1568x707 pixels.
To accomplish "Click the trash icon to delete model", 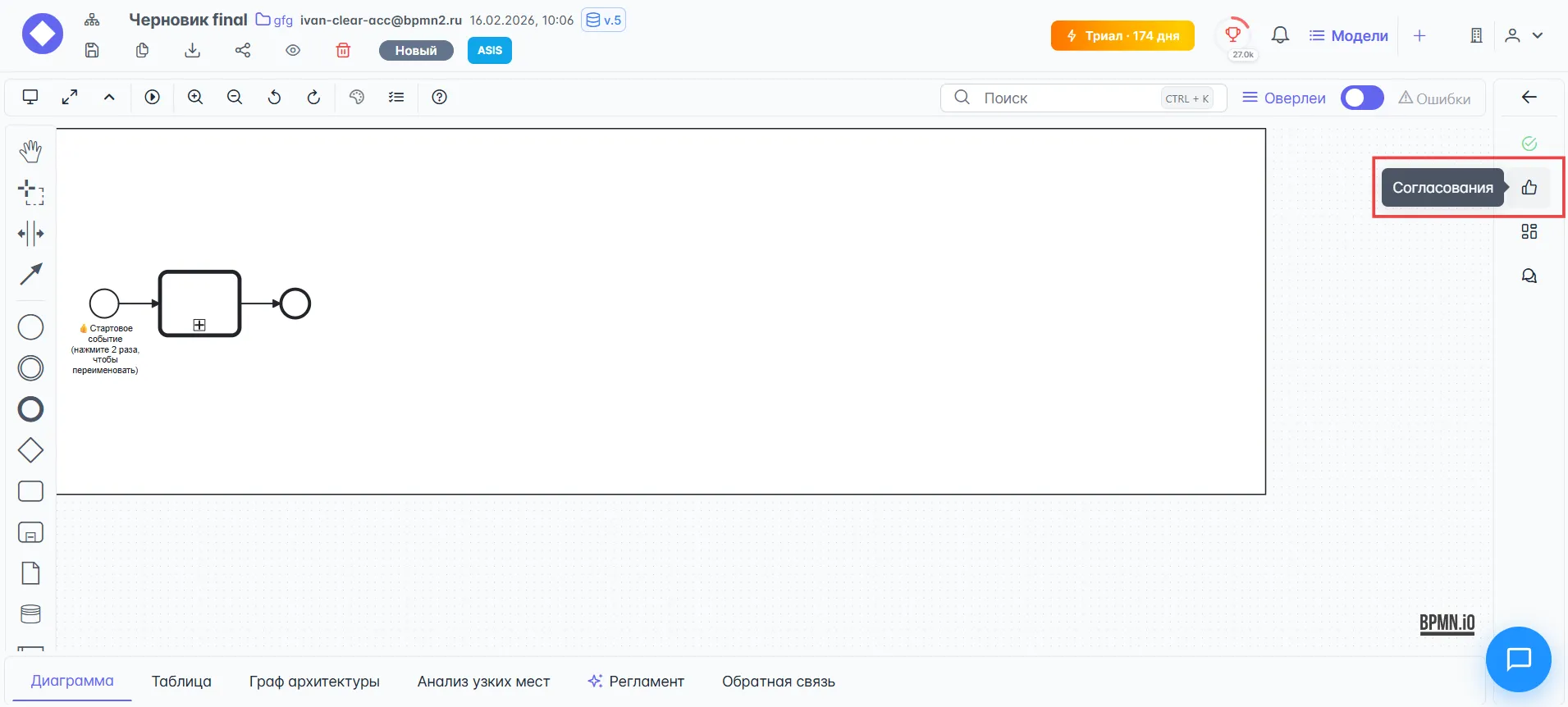I will click(343, 51).
